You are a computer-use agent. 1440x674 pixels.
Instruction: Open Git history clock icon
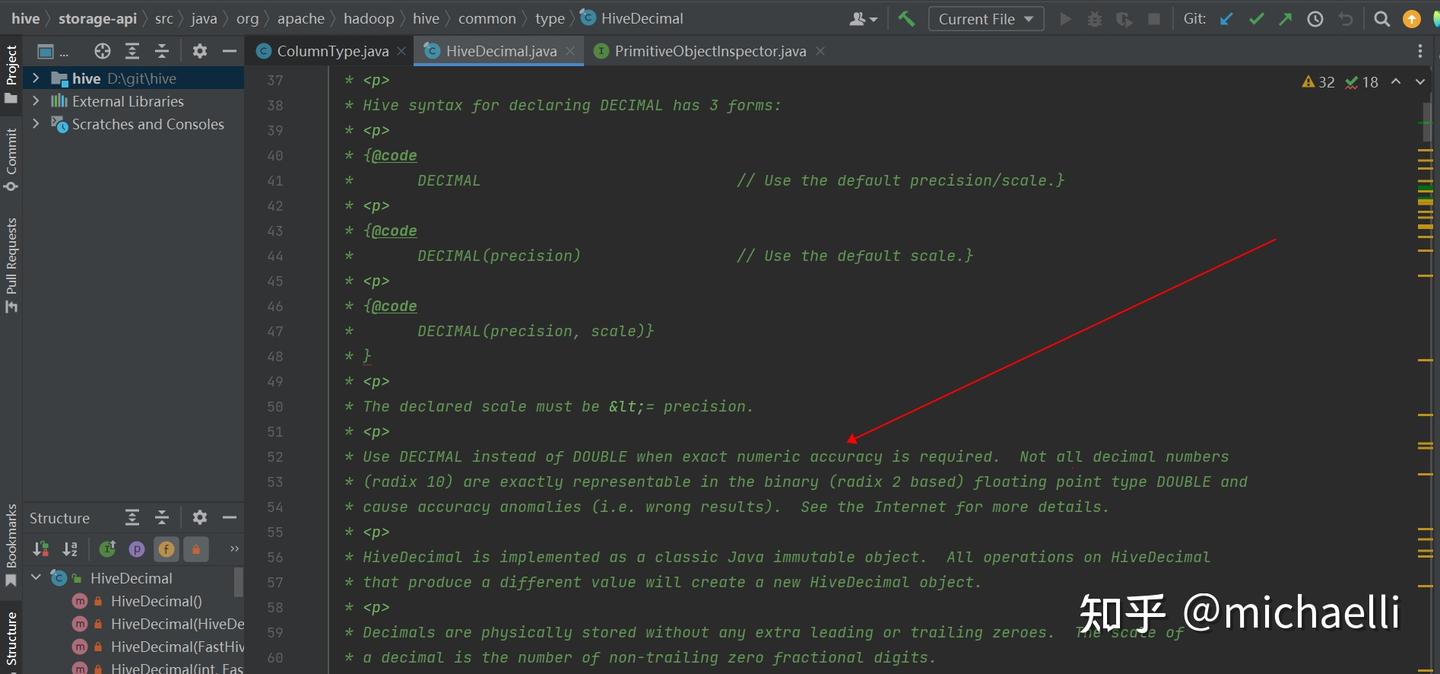tap(1315, 18)
